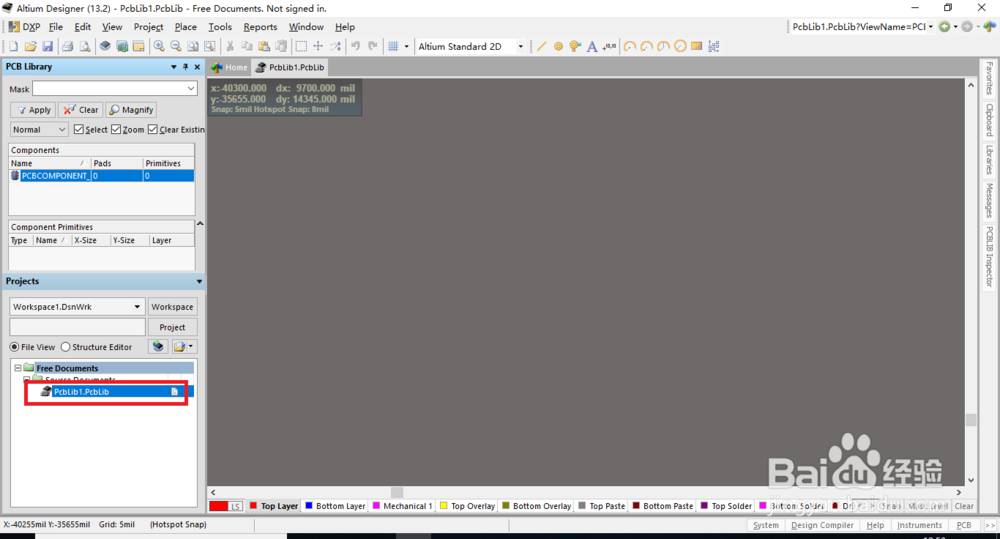Click the Bottom Paste layer tab
Viewport: 1000px width, 539px height.
[663, 506]
